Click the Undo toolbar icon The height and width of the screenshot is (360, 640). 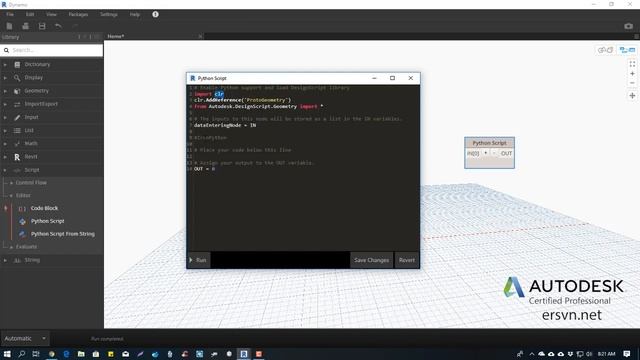point(58,26)
